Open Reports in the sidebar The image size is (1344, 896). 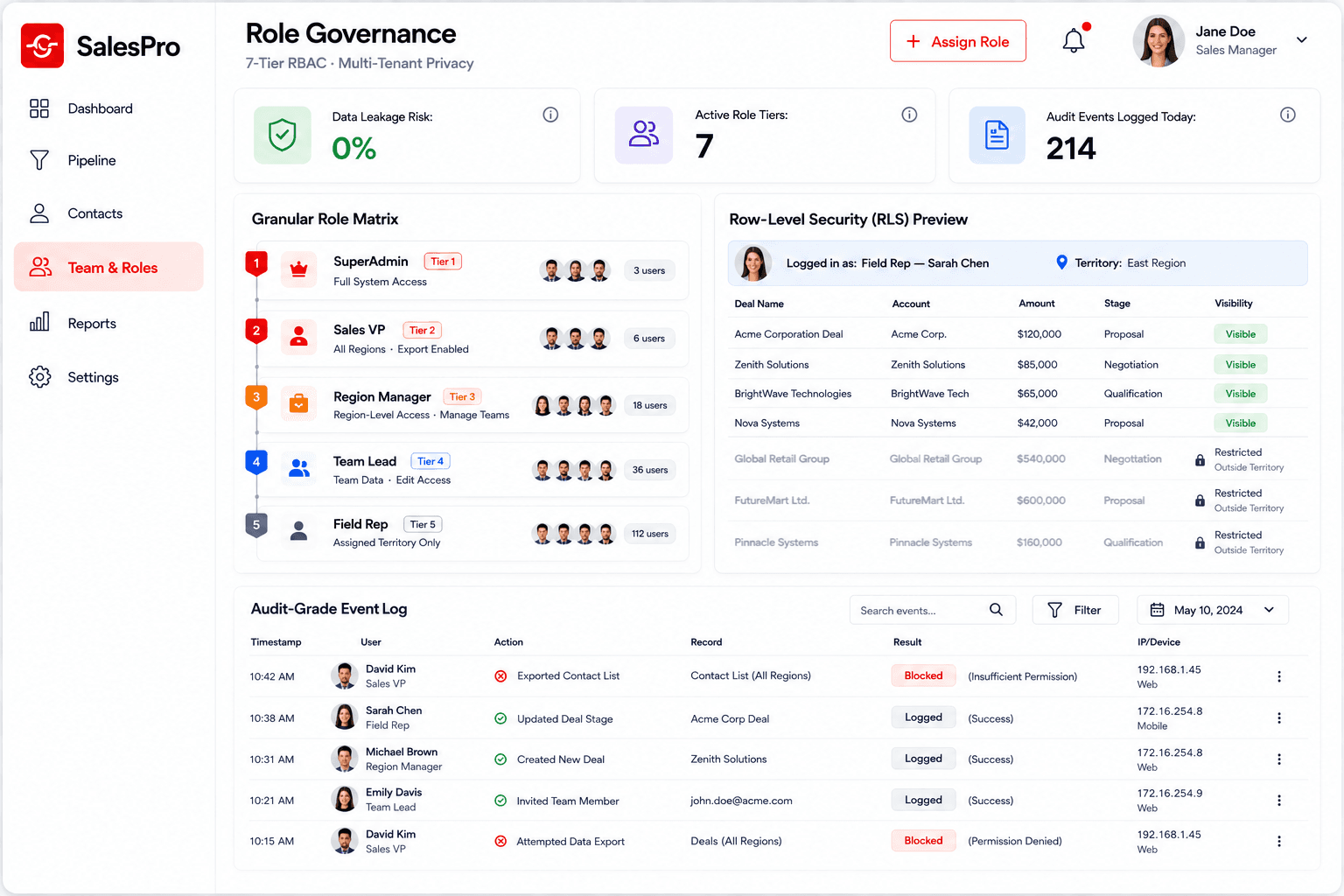point(108,323)
